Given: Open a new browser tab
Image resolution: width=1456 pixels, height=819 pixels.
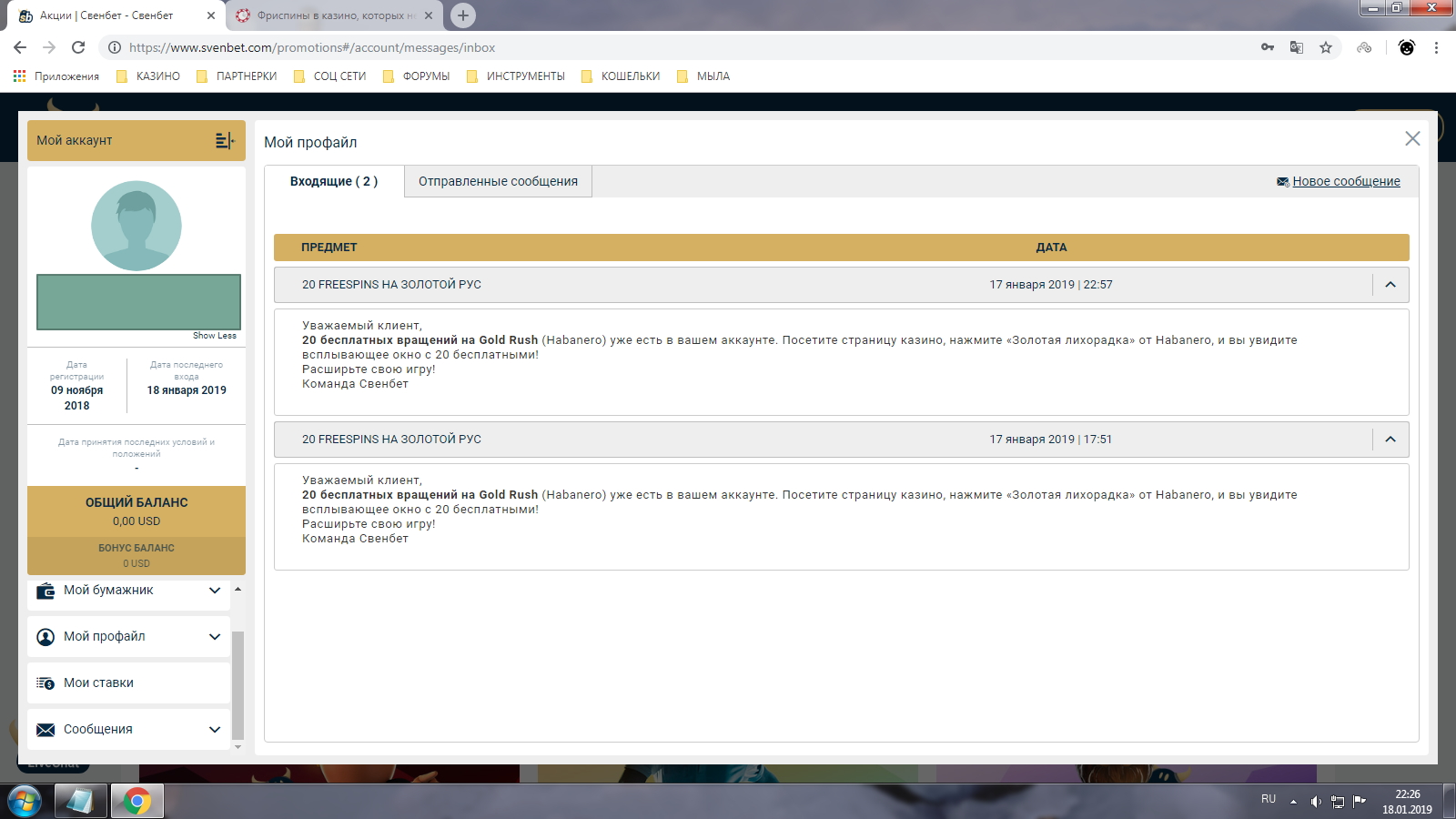Looking at the screenshot, I should pyautogui.click(x=463, y=15).
